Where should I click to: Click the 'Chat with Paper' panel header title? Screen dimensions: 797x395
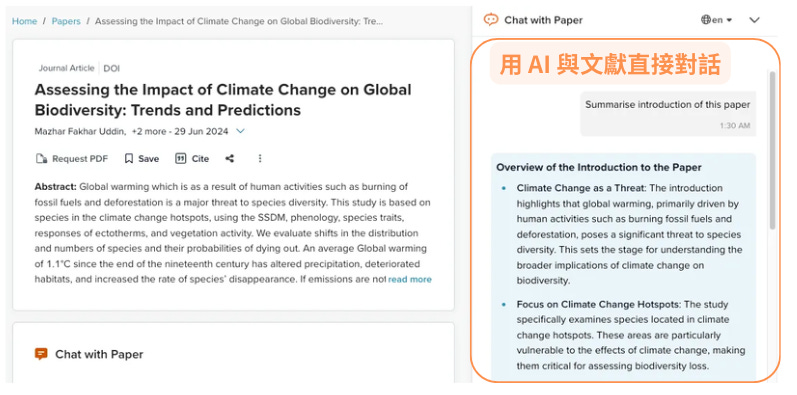(x=543, y=20)
